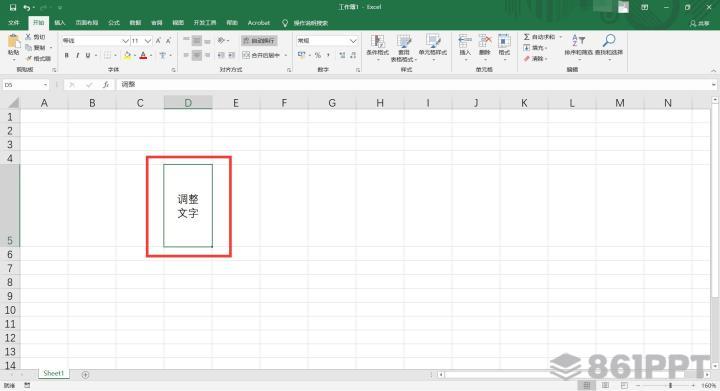Toggle the middle vertical align button
This screenshot has height=391, width=720.
[x=197, y=41]
